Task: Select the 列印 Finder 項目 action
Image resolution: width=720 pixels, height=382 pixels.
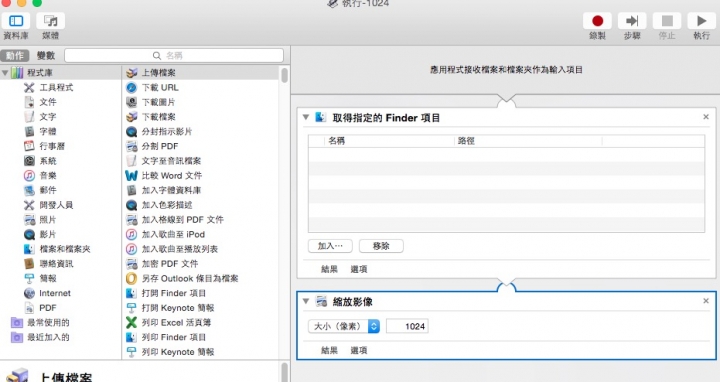Action: [x=174, y=337]
